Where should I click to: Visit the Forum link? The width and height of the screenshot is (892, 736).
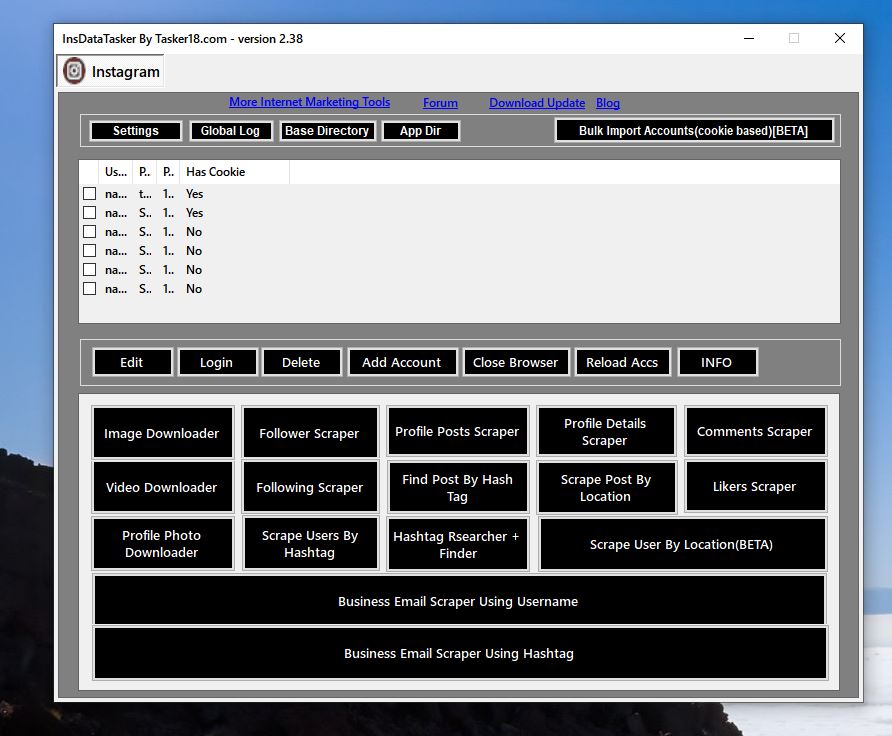[440, 103]
